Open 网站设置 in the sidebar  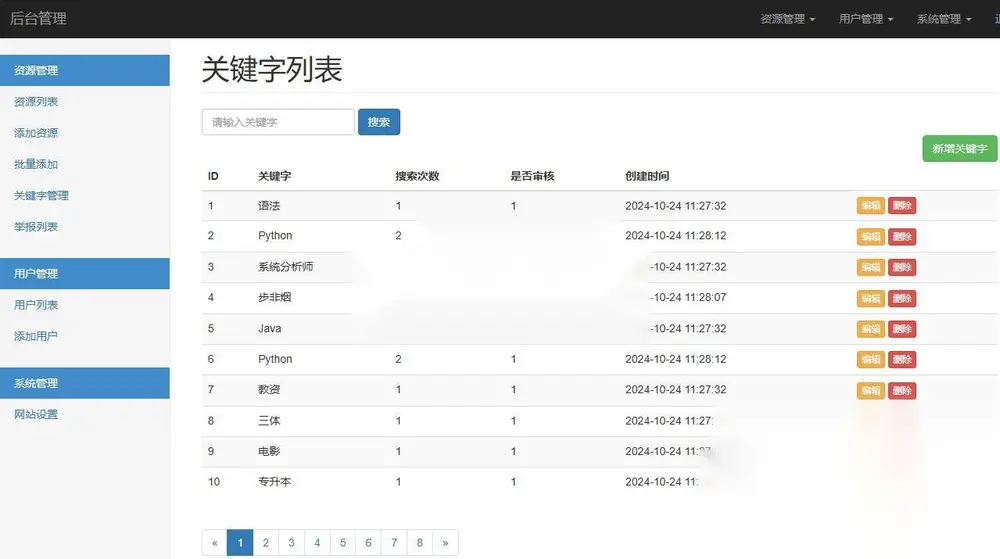(x=36, y=414)
